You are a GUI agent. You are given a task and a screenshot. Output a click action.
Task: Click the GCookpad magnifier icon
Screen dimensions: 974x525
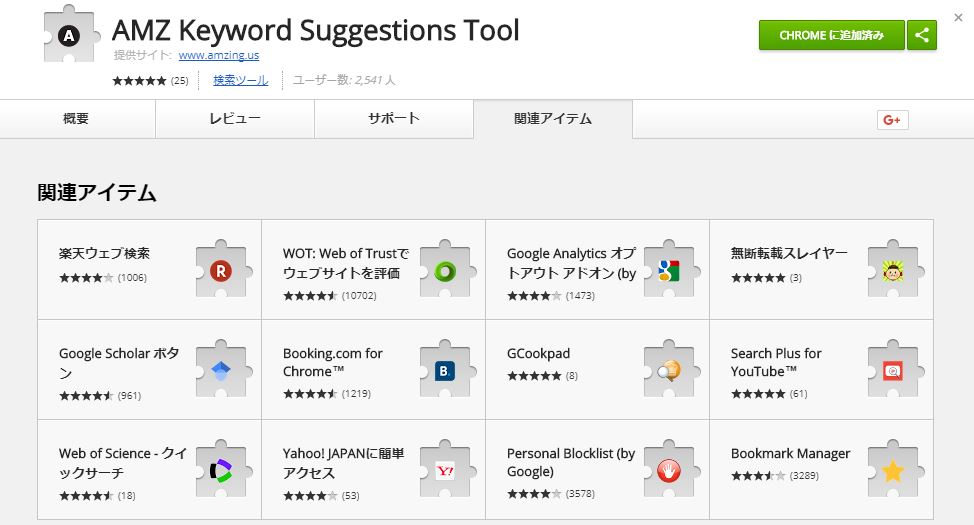pos(670,370)
